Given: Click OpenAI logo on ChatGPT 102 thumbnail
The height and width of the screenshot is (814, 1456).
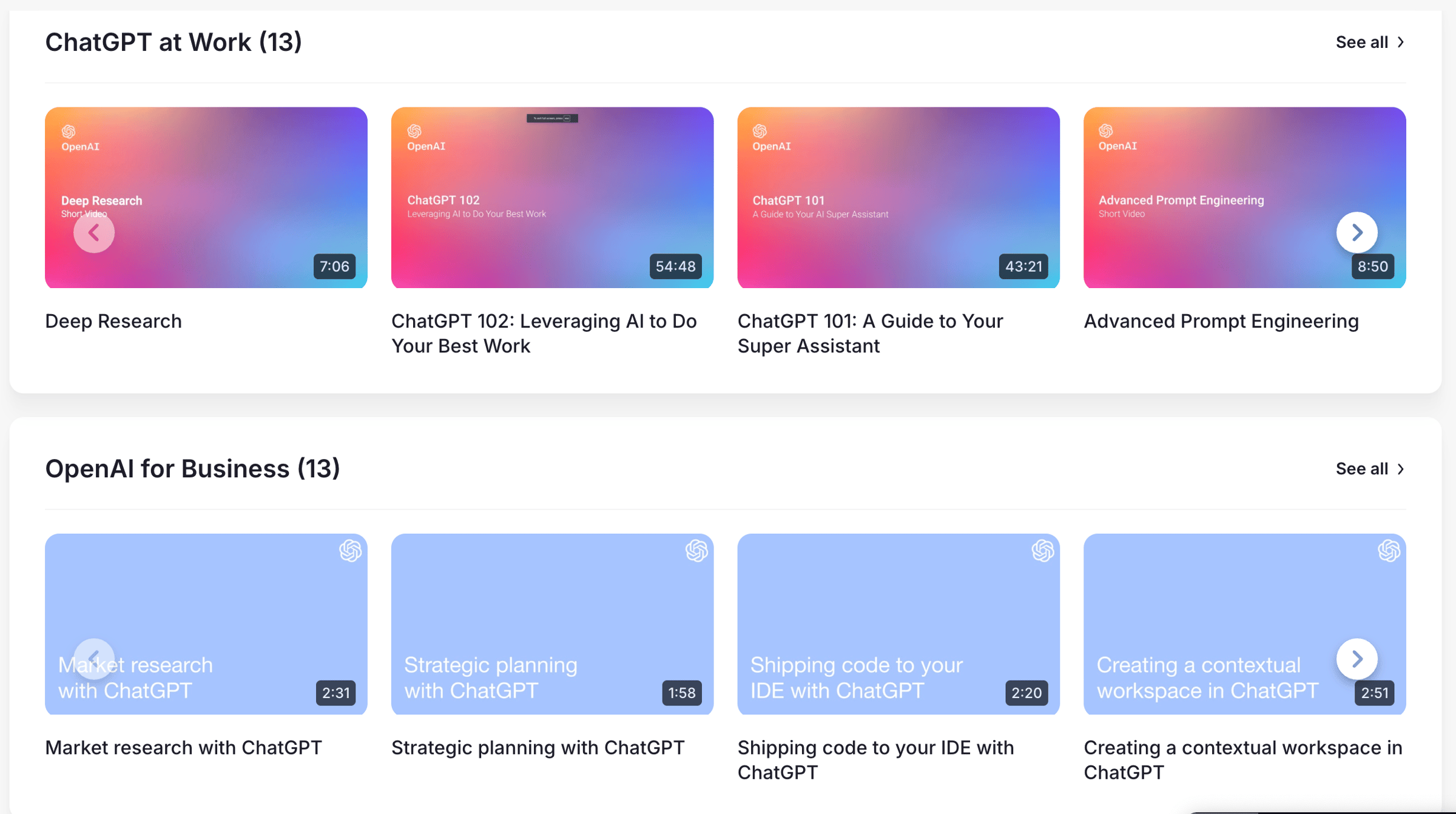Looking at the screenshot, I should click(x=426, y=138).
